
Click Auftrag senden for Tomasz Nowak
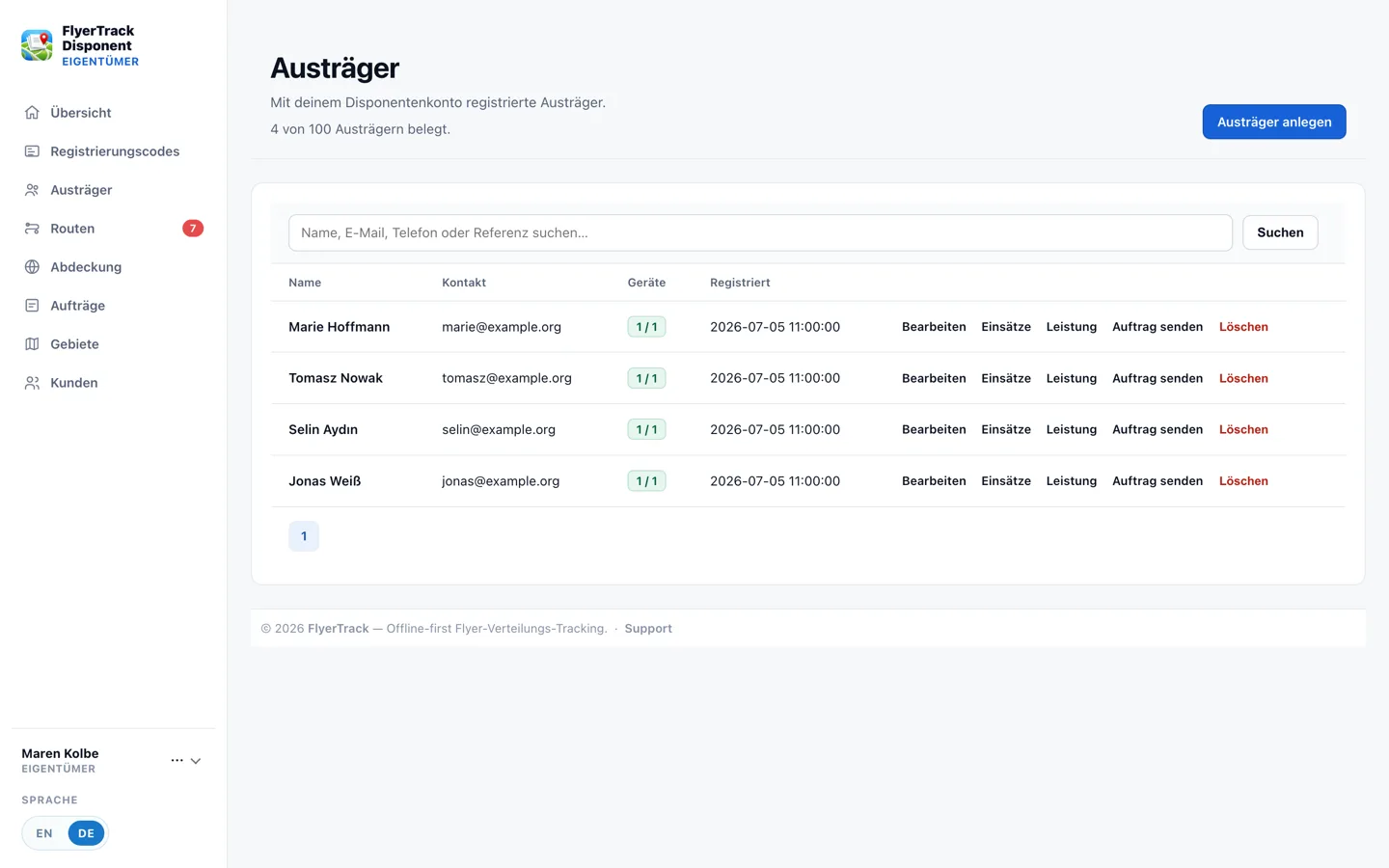(1157, 378)
